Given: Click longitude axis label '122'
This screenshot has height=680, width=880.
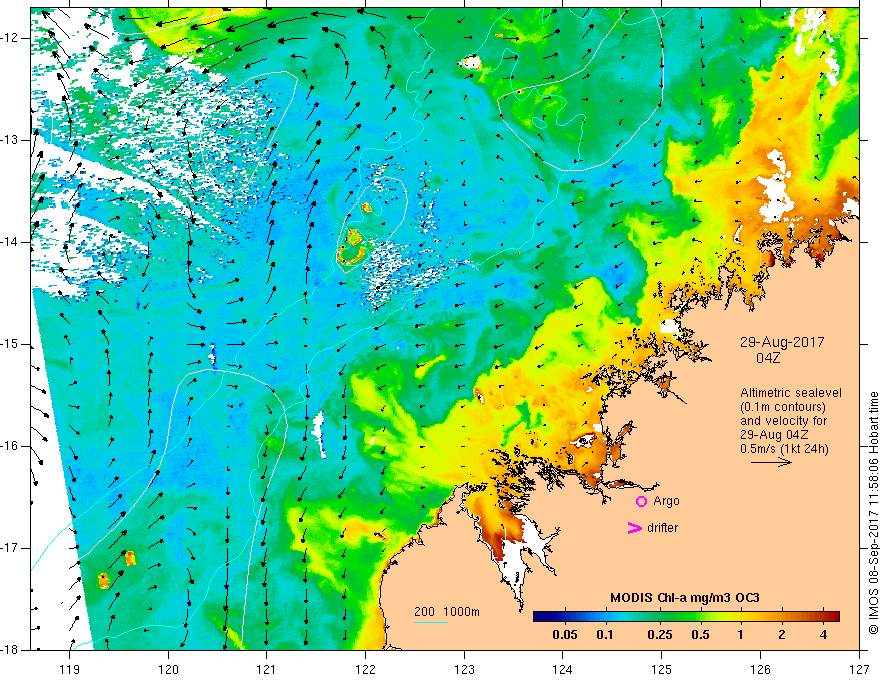Looking at the screenshot, I should [x=365, y=669].
